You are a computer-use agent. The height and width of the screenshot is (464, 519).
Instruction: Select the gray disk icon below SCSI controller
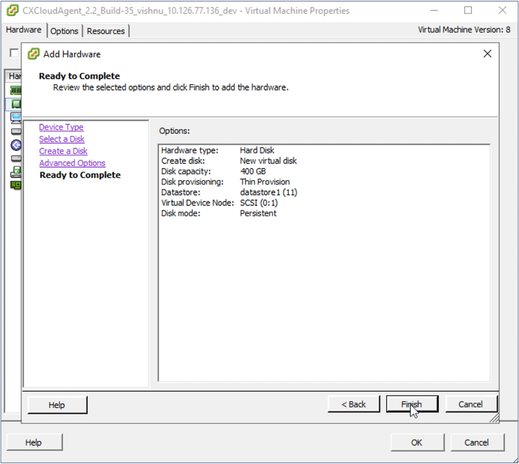click(x=16, y=158)
